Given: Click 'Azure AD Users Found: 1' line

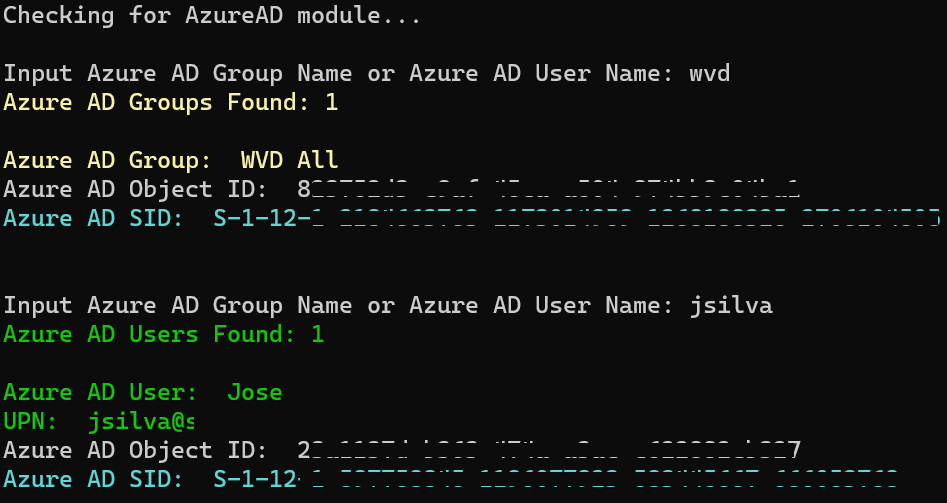Looking at the screenshot, I should [164, 334].
